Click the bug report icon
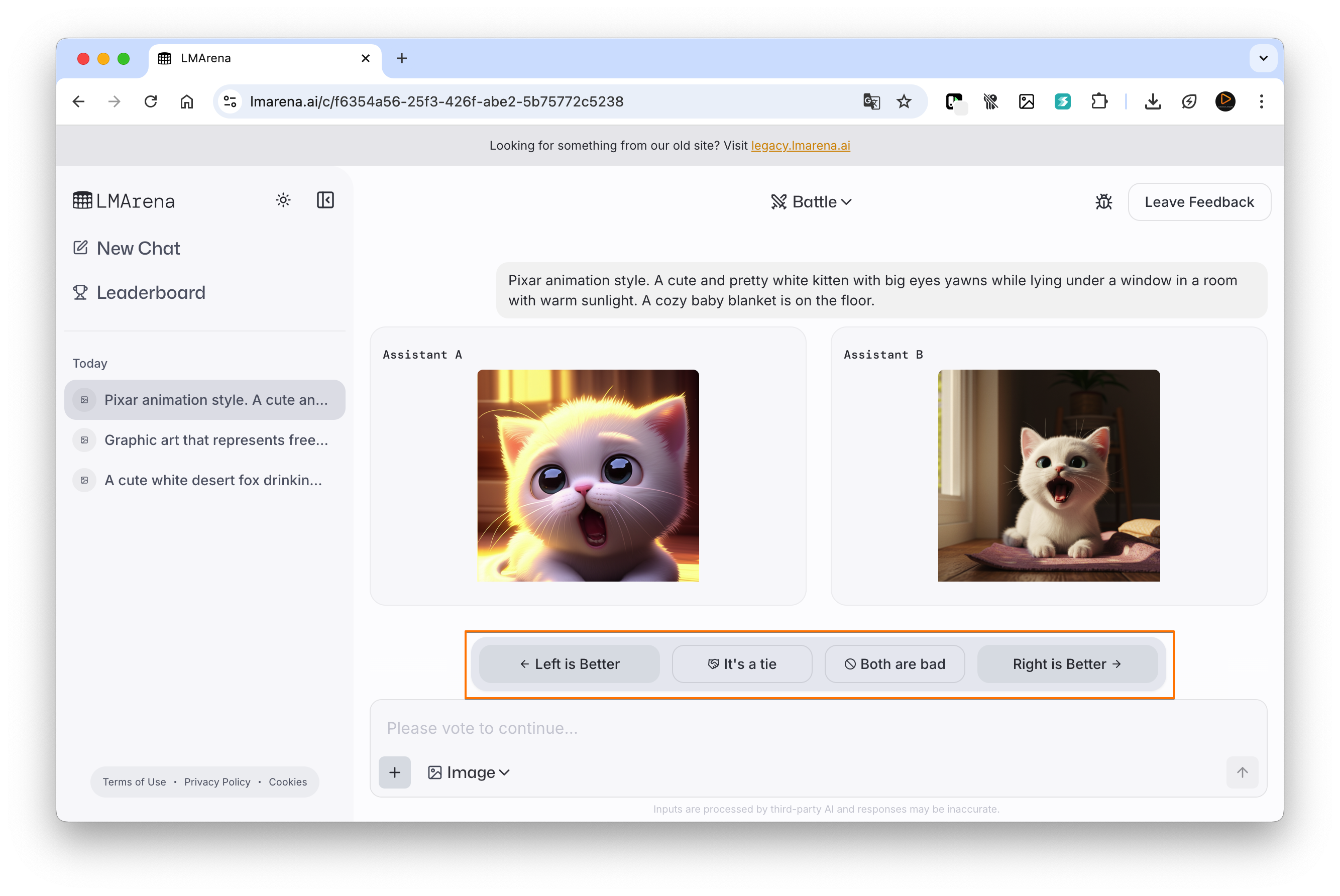 (1103, 202)
